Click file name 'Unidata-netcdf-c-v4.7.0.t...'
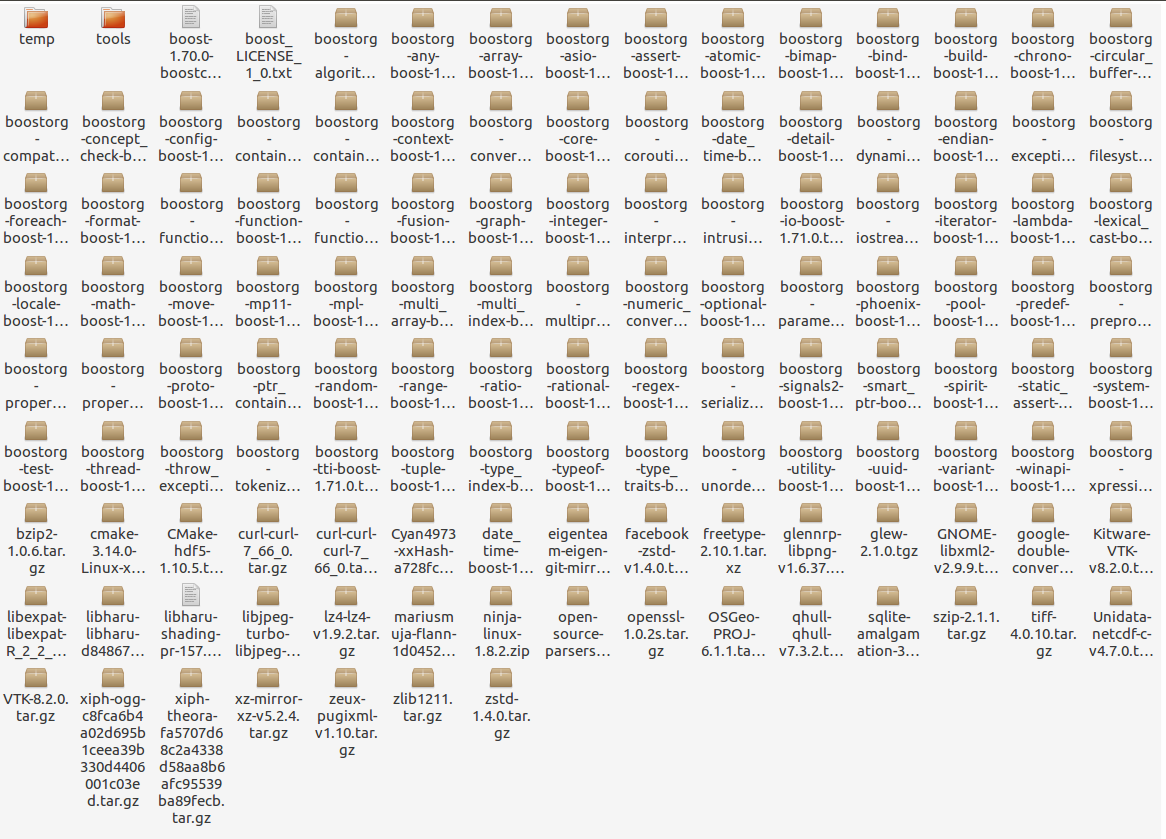 pyautogui.click(x=1121, y=634)
